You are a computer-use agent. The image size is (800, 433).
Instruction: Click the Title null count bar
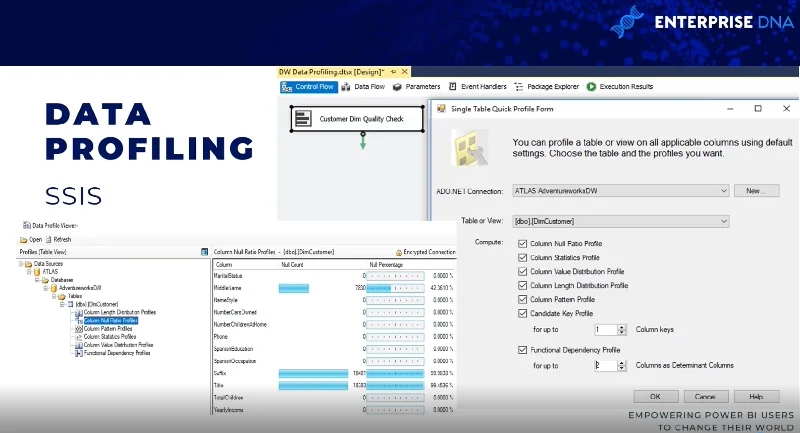click(313, 386)
